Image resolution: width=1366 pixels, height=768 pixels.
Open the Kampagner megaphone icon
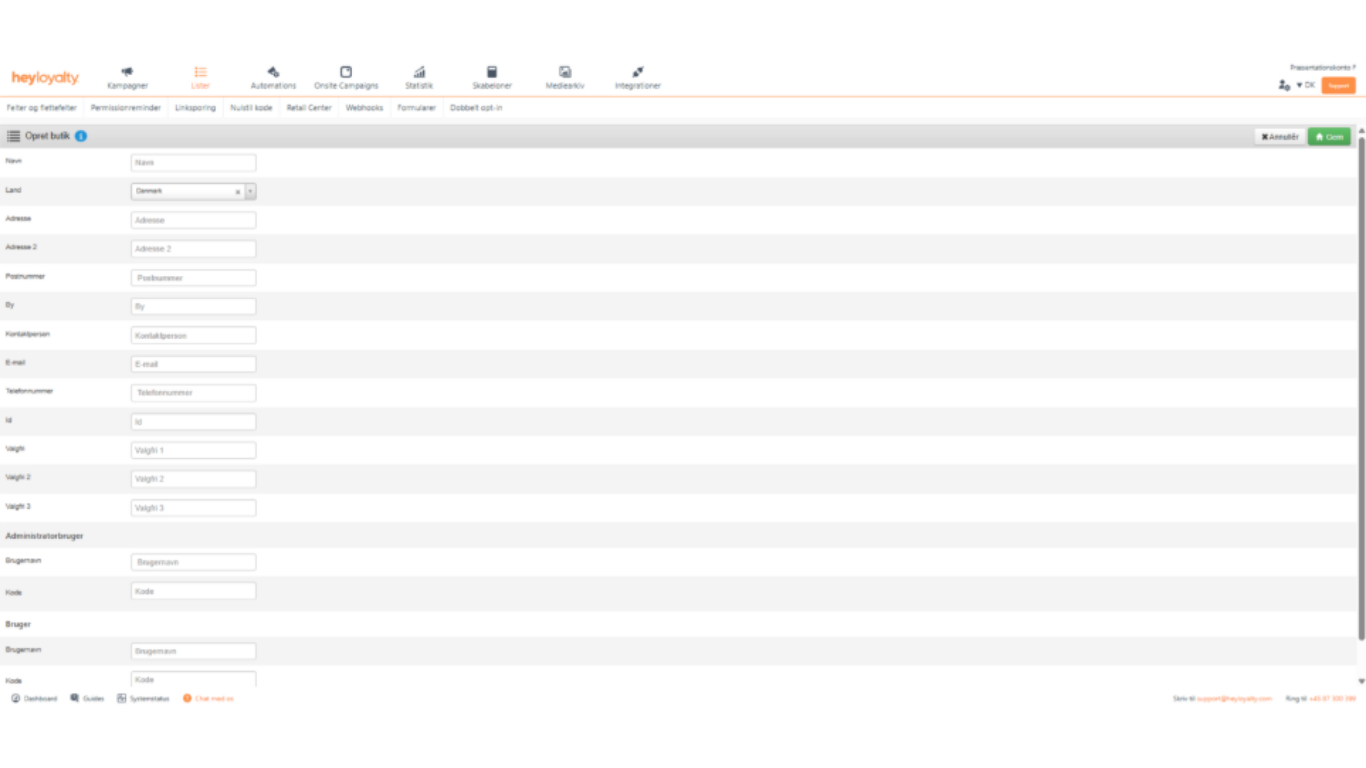(127, 72)
